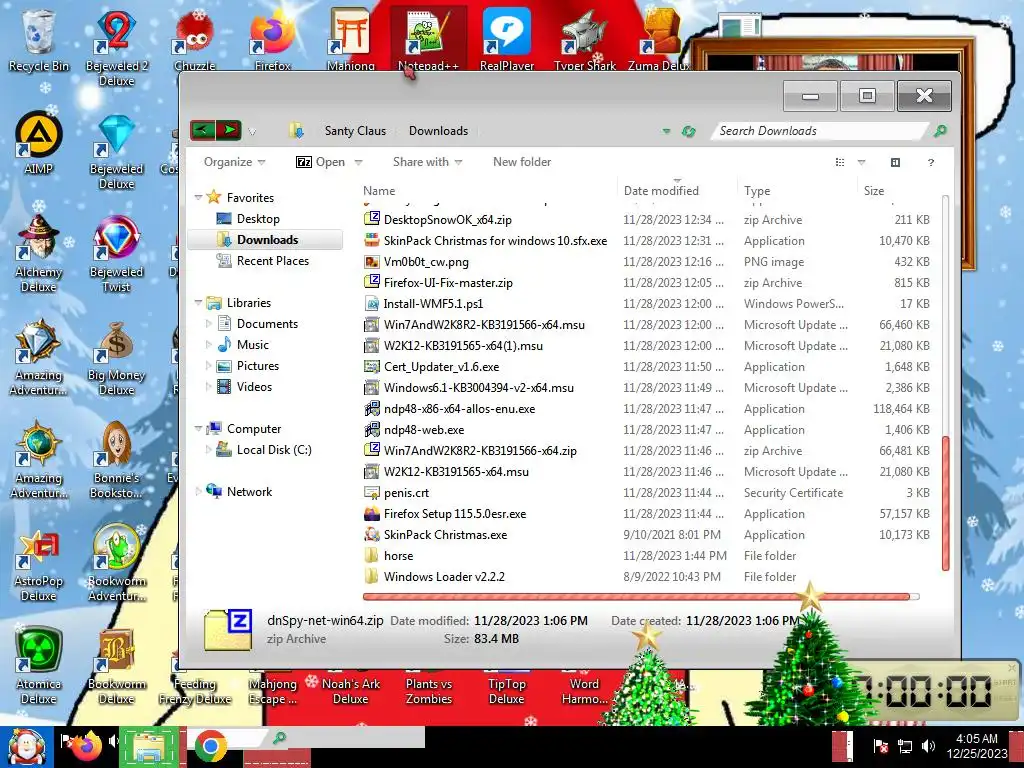Launch Bookworm Deluxe shortcut
Image resolution: width=1024 pixels, height=768 pixels.
116,666
